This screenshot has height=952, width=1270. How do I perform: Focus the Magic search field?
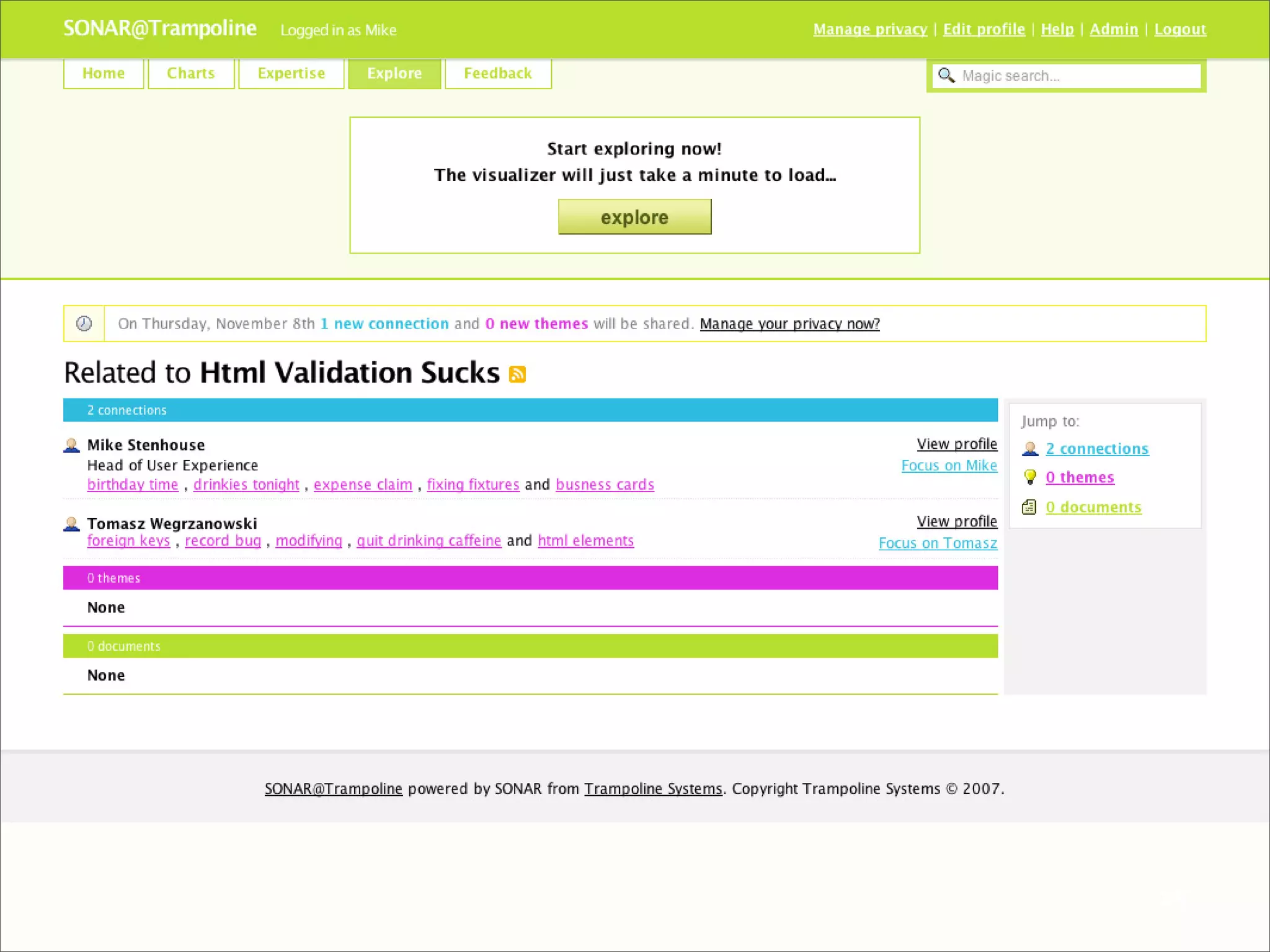pos(1079,76)
